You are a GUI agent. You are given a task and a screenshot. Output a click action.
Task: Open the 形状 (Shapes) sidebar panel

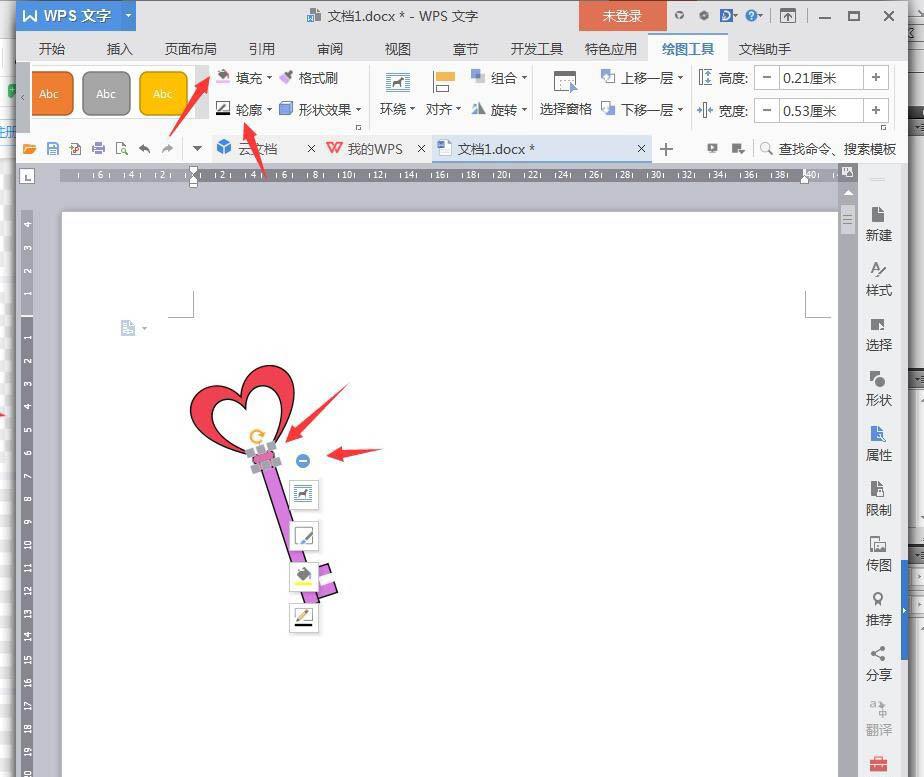click(x=878, y=387)
